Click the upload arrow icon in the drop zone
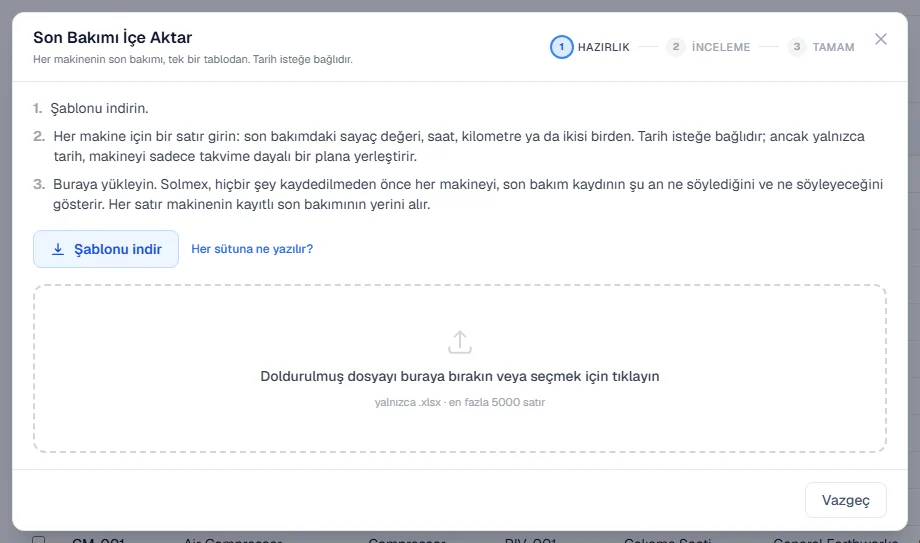Screen dimensions: 920x543 coord(459,342)
